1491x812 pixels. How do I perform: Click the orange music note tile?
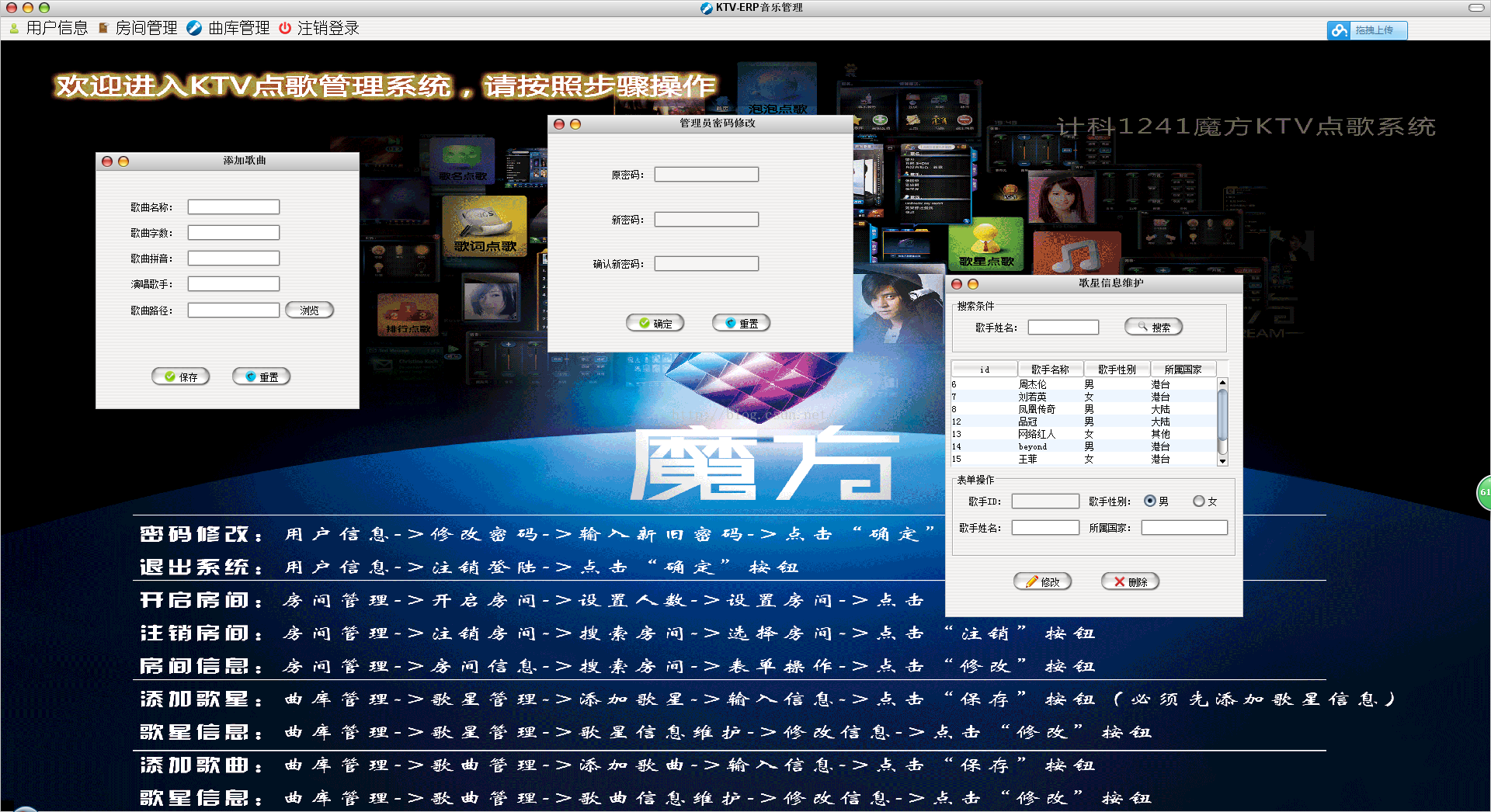point(1077,253)
